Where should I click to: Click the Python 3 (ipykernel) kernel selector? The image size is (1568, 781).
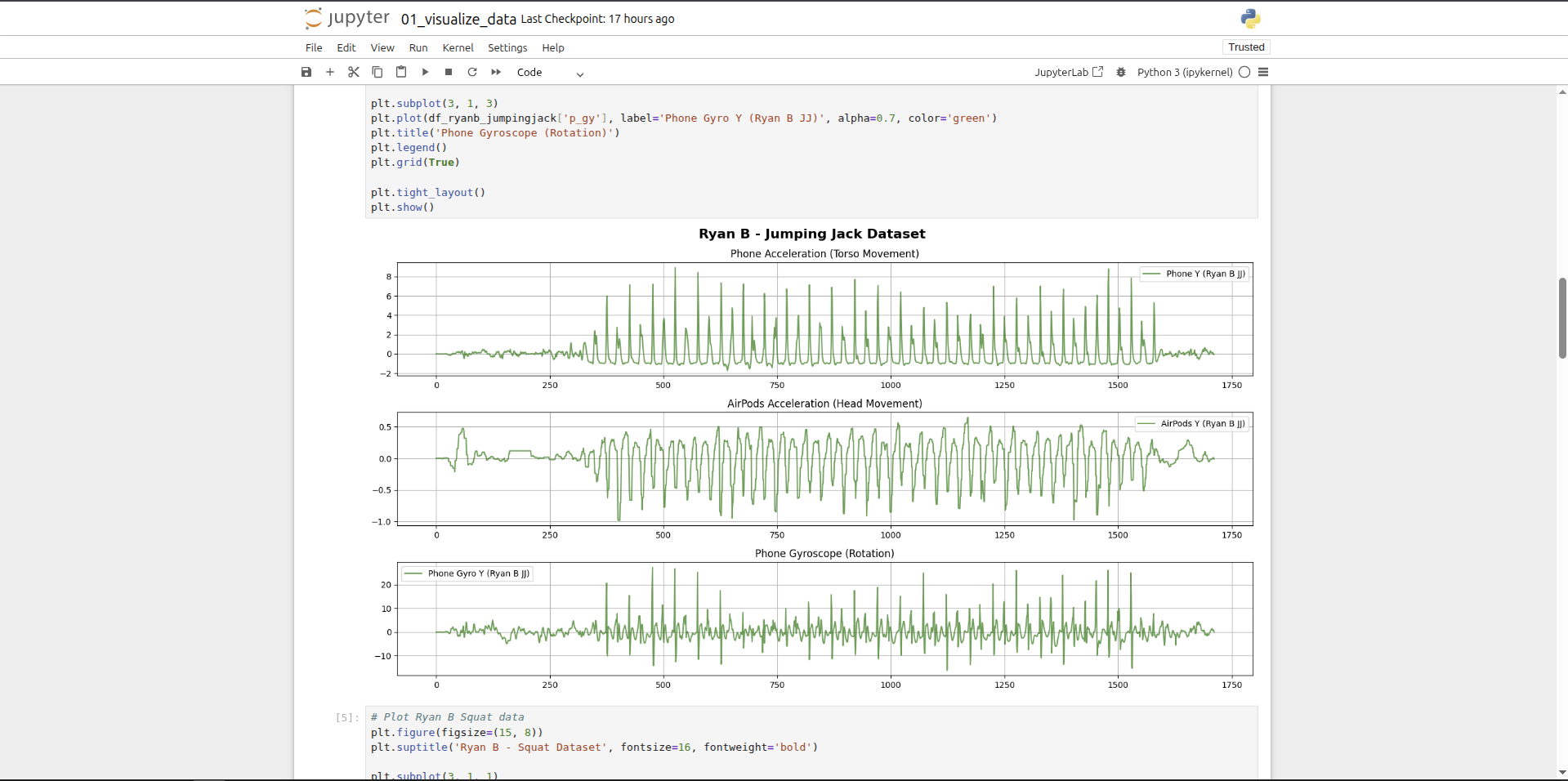(1184, 72)
